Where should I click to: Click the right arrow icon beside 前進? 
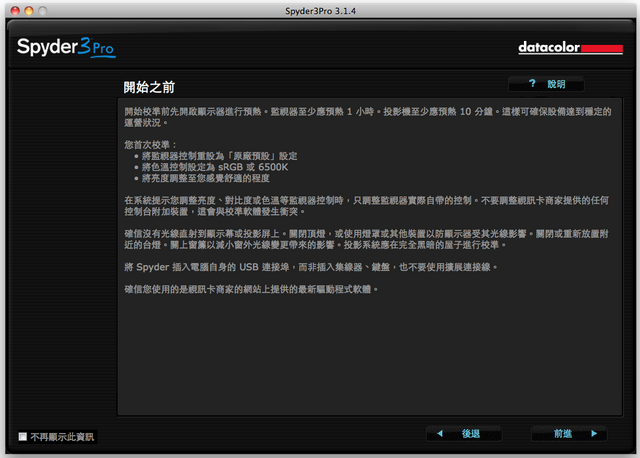click(594, 434)
